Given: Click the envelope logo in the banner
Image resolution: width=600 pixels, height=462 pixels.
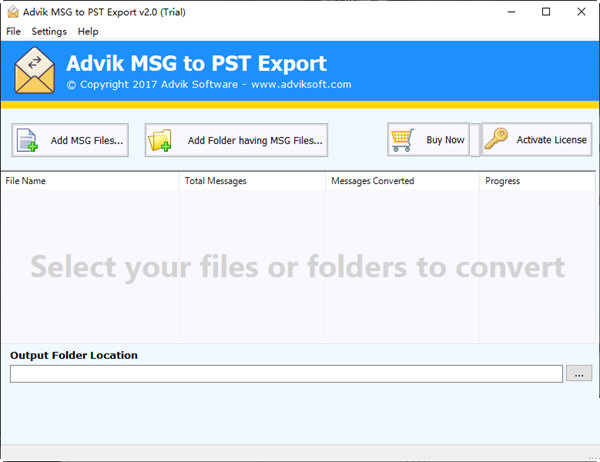Looking at the screenshot, I should (x=34, y=70).
